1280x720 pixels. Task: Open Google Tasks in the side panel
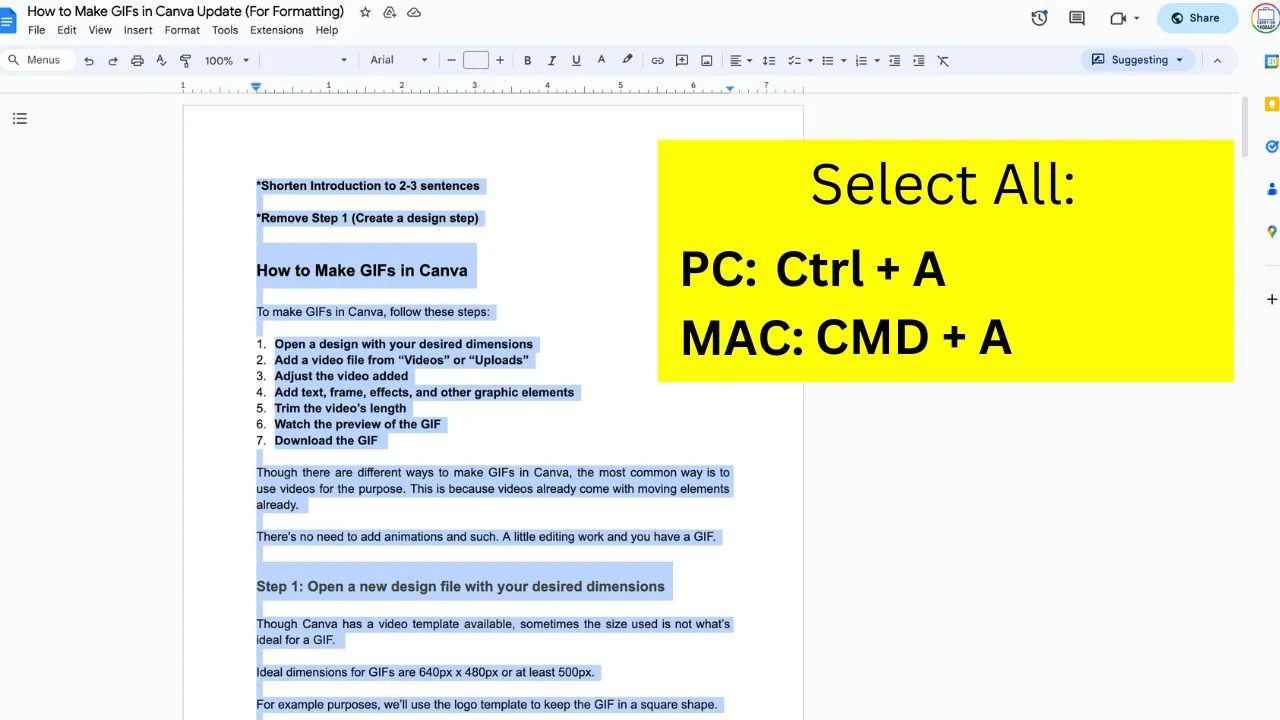point(1271,146)
